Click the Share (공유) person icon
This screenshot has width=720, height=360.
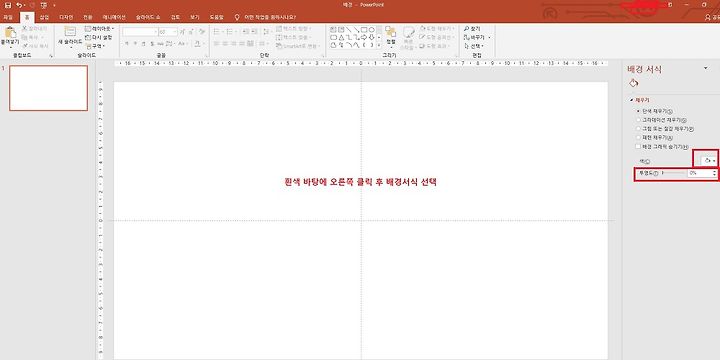(708, 17)
